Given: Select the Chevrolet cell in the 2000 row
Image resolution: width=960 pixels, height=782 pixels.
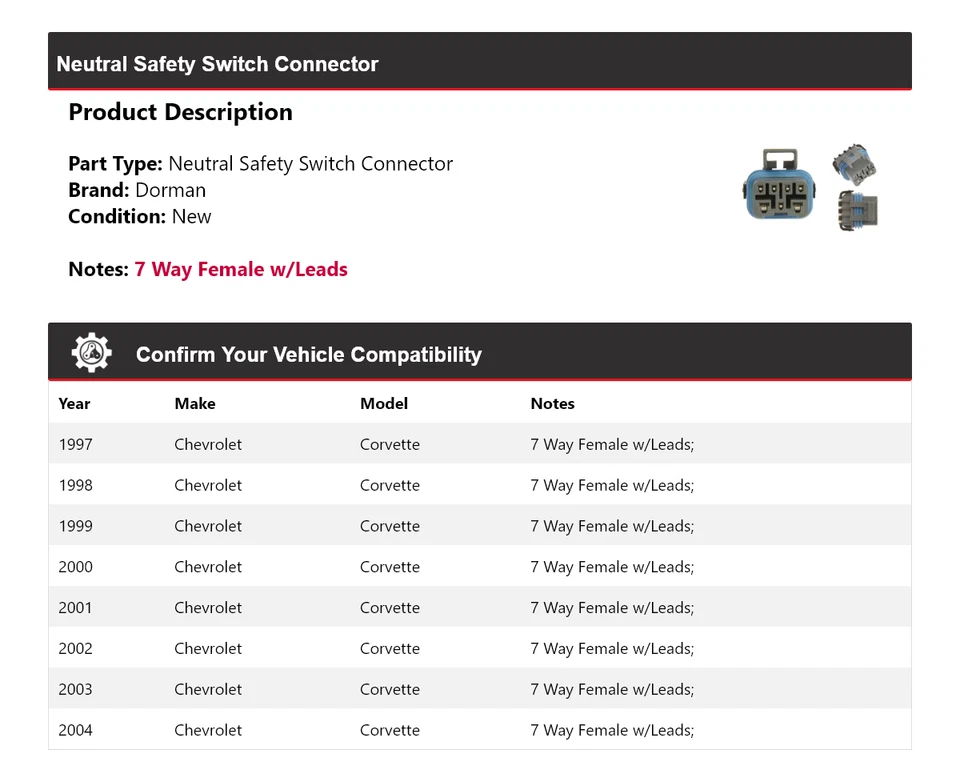Looking at the screenshot, I should point(208,567).
